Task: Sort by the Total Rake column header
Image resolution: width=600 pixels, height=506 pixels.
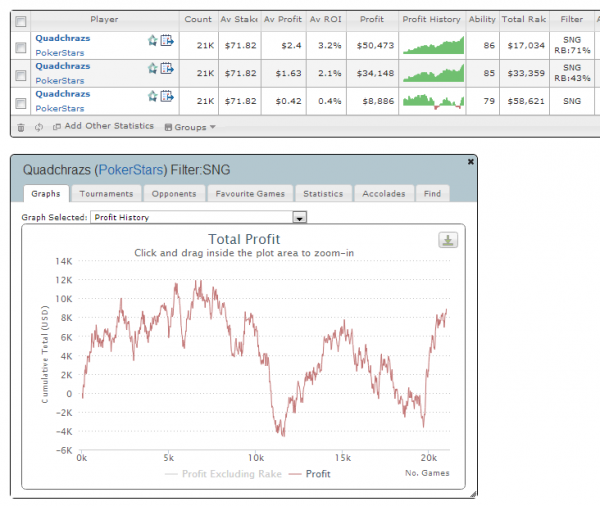Action: point(524,20)
